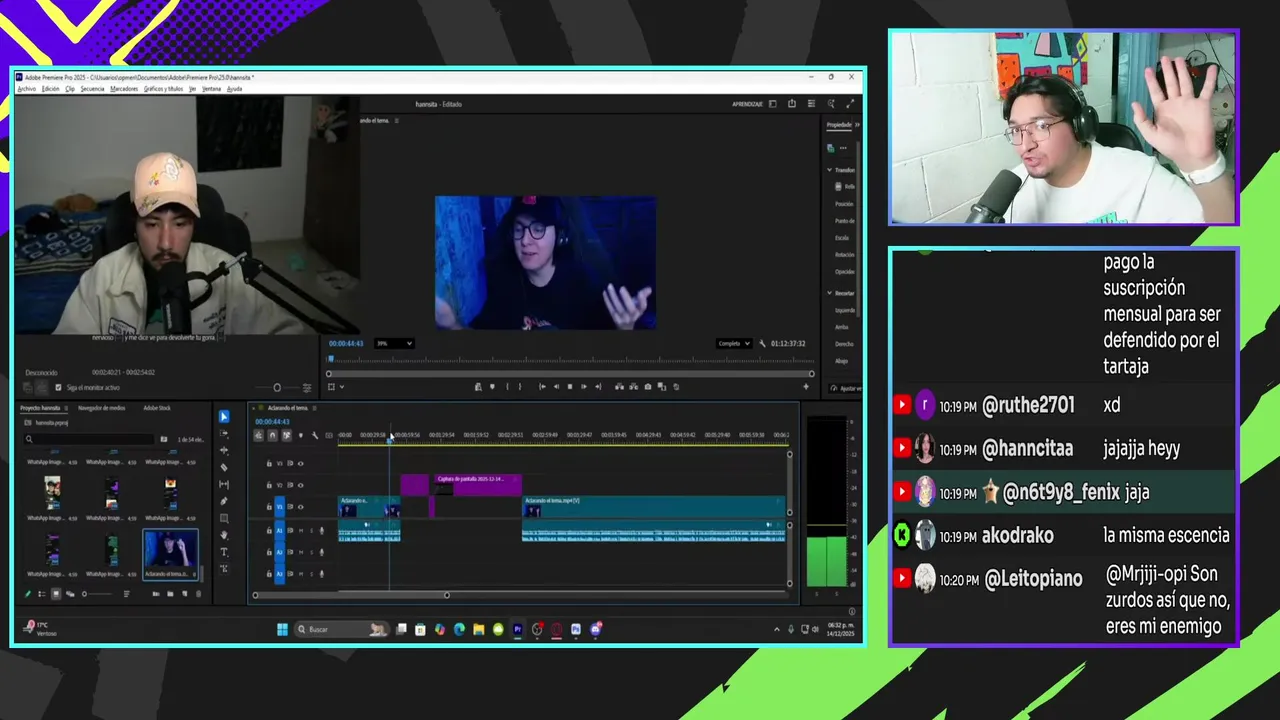This screenshot has width=1280, height=720.
Task: Open timeline wrench display settings
Action: (x=315, y=435)
